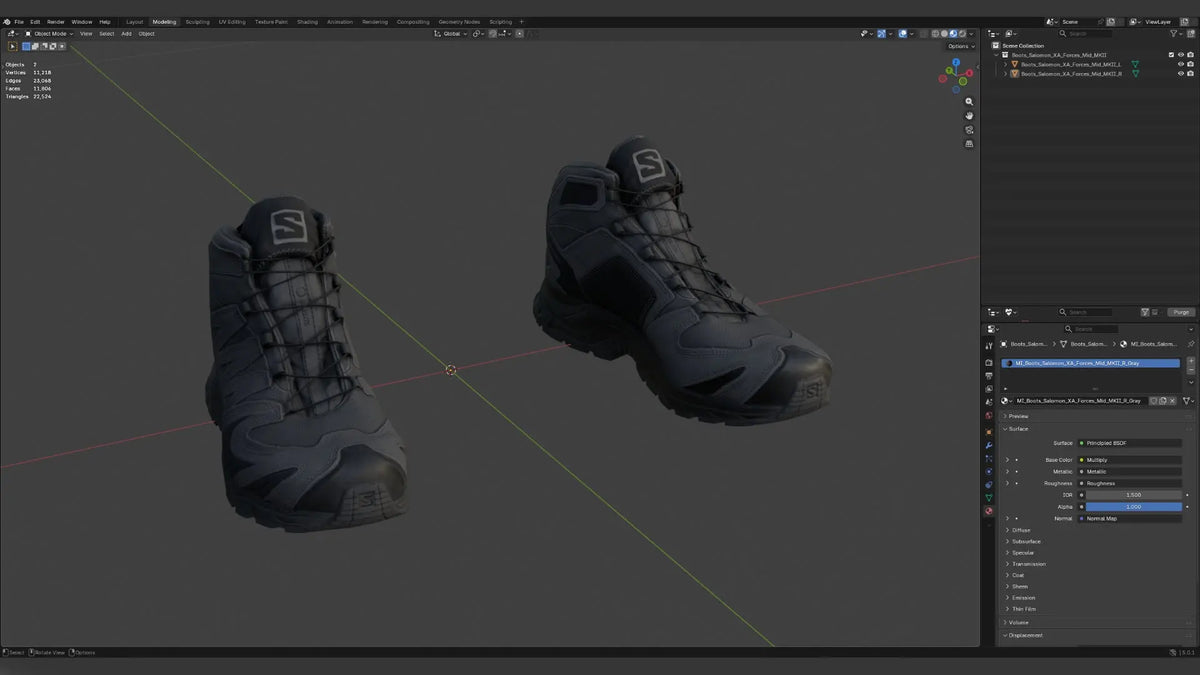
Task: Click the unlink material X icon
Action: click(x=1173, y=400)
